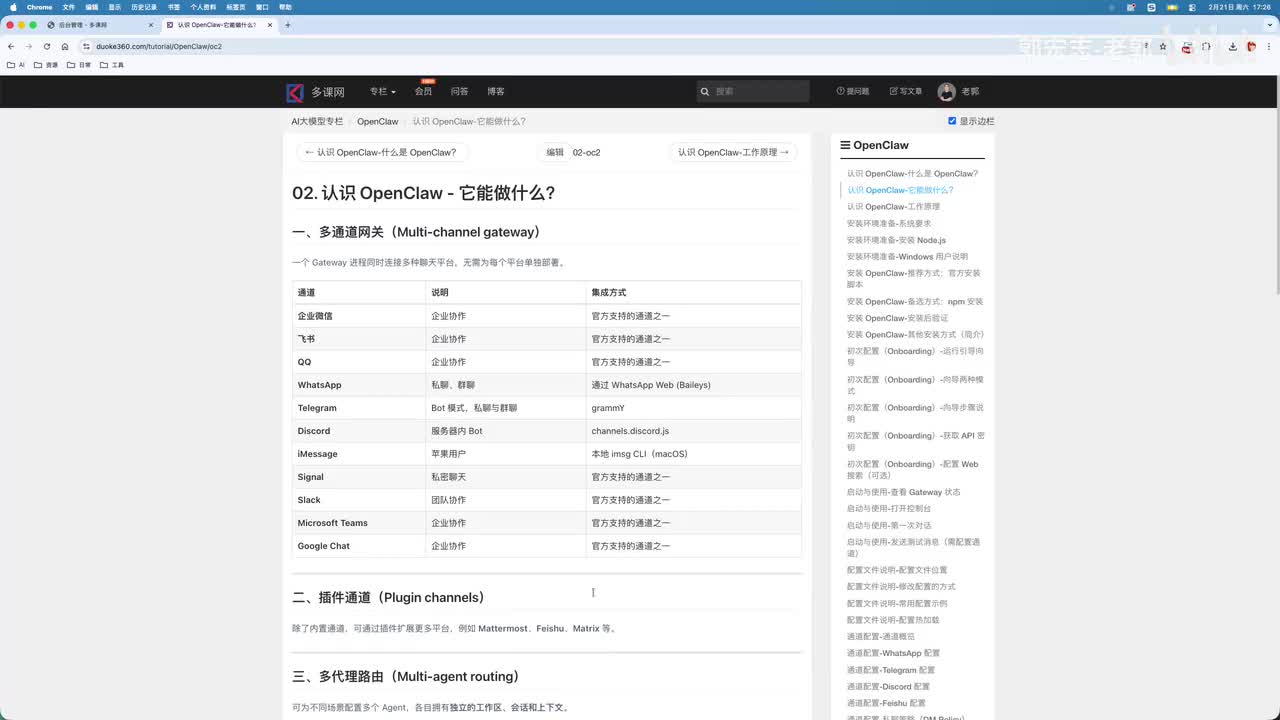The height and width of the screenshot is (720, 1280).
Task: Click the Apple menu icon
Action: [x=13, y=7]
